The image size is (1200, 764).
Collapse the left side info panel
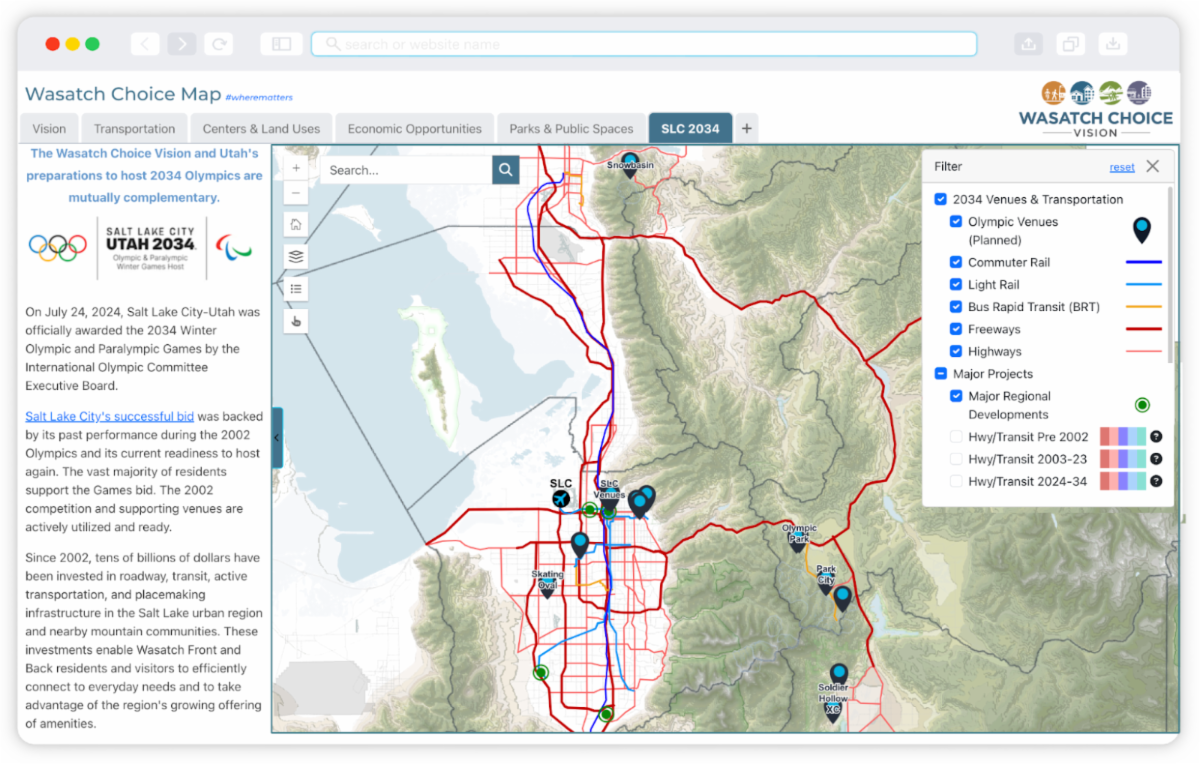tap(277, 437)
